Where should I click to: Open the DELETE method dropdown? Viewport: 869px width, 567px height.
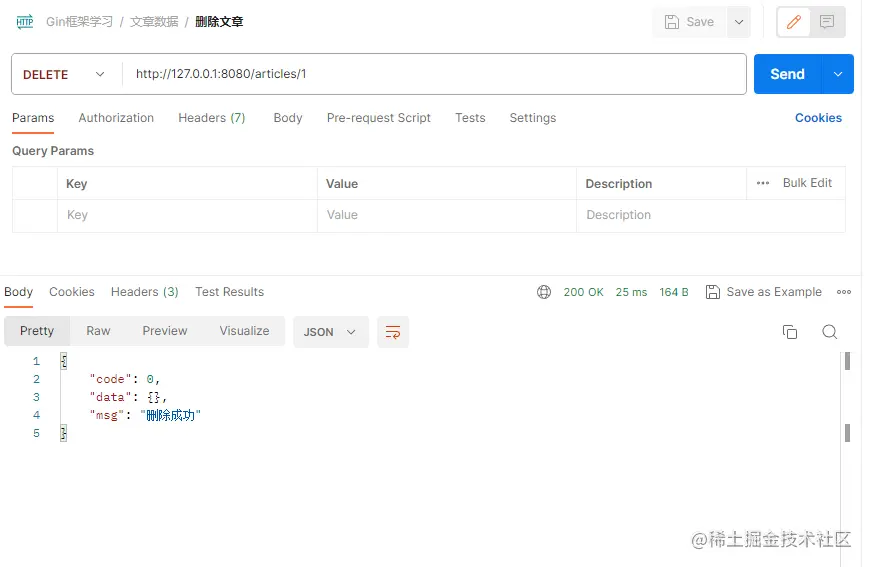tap(64, 74)
